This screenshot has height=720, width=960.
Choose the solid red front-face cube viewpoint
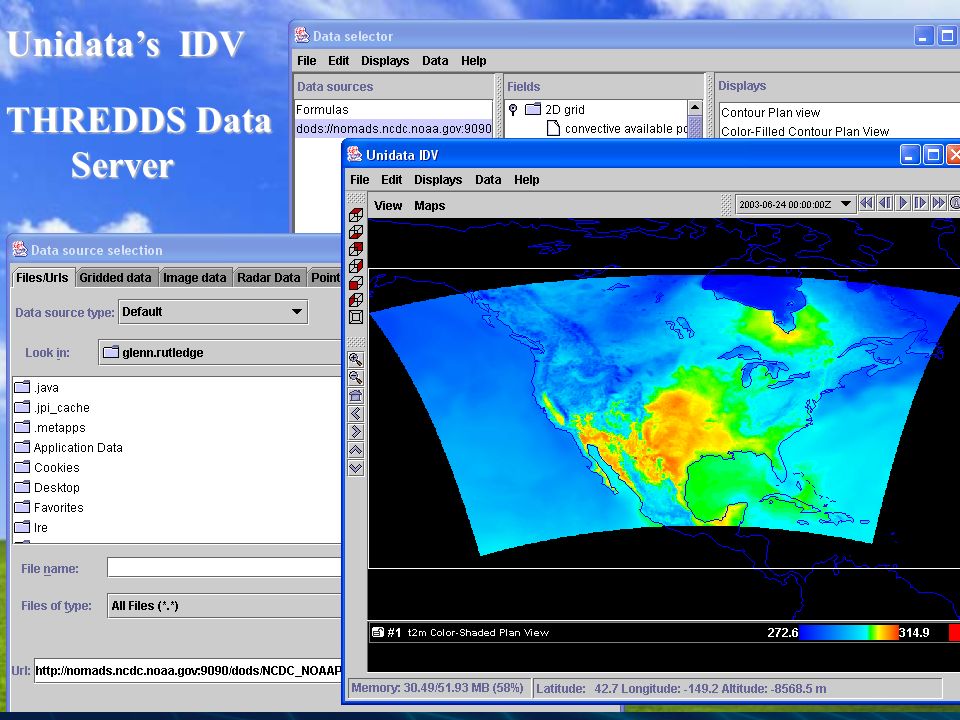[x=356, y=283]
